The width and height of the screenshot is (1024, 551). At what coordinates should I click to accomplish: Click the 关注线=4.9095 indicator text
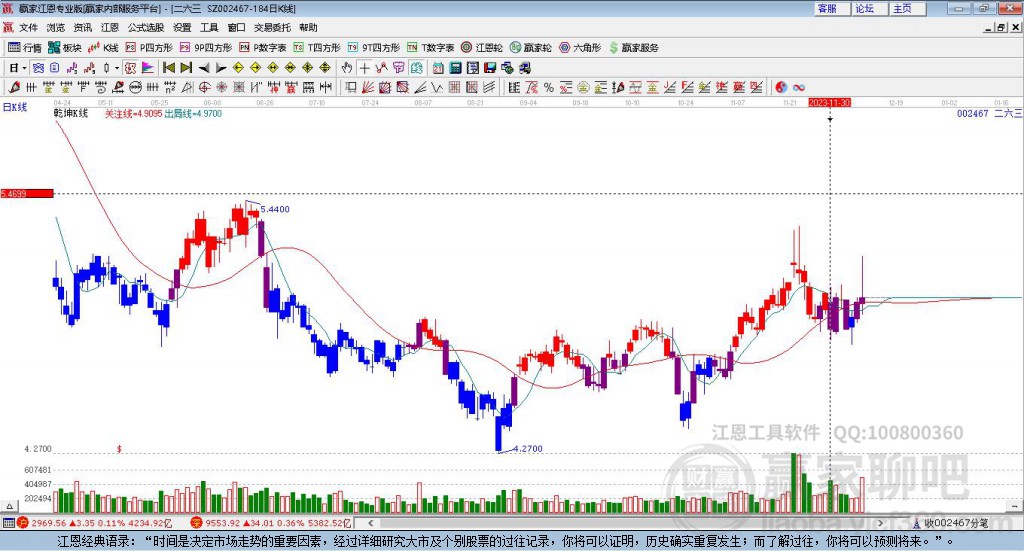133,114
